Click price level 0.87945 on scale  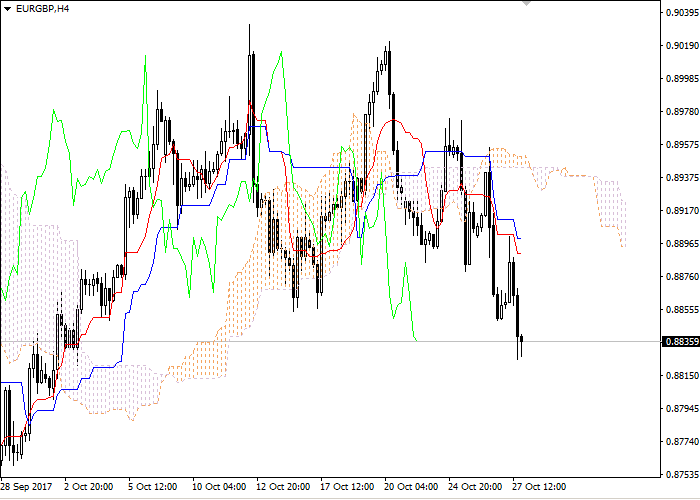coord(682,408)
